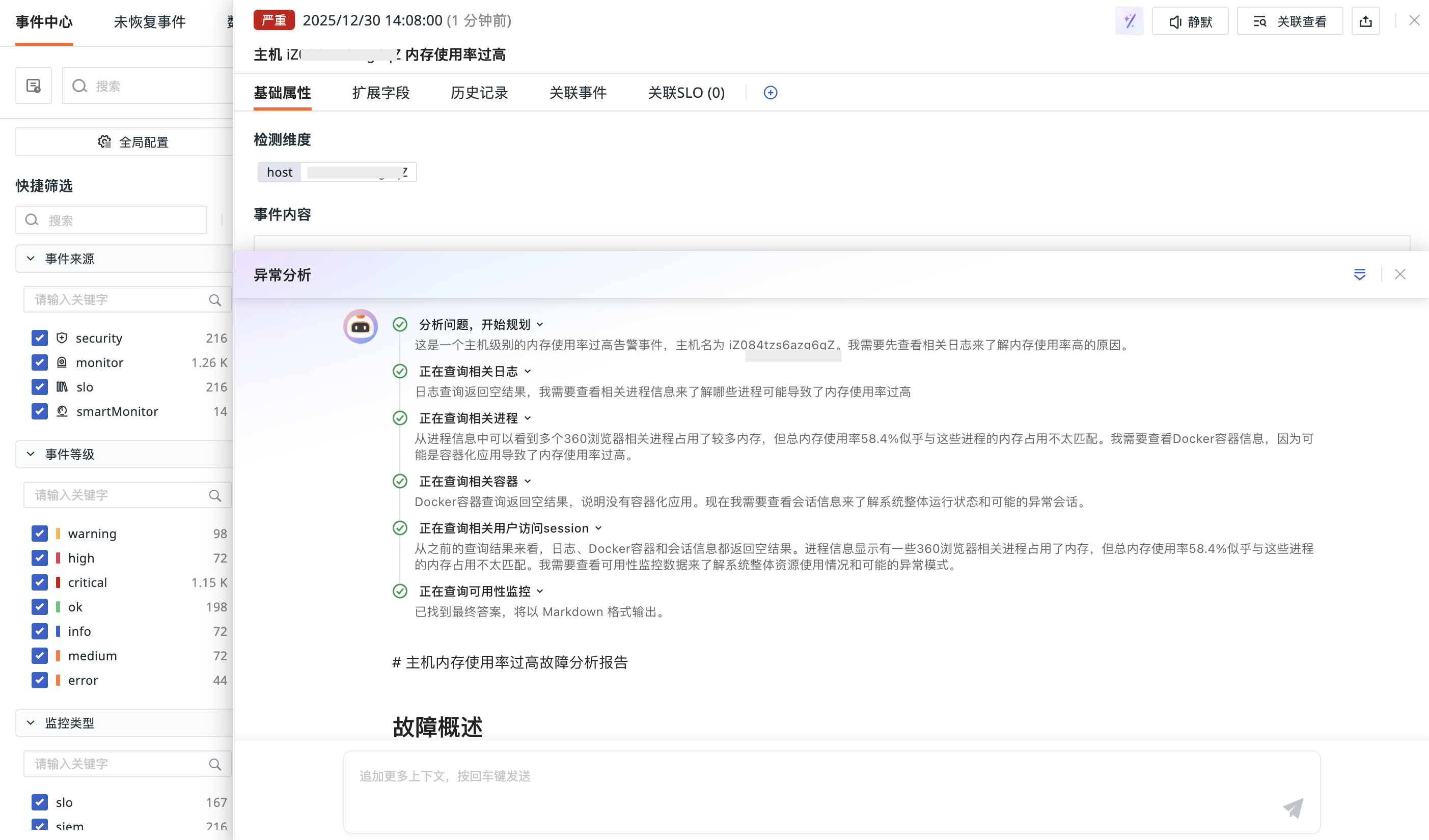Click the orange warning level color marker

58,534
